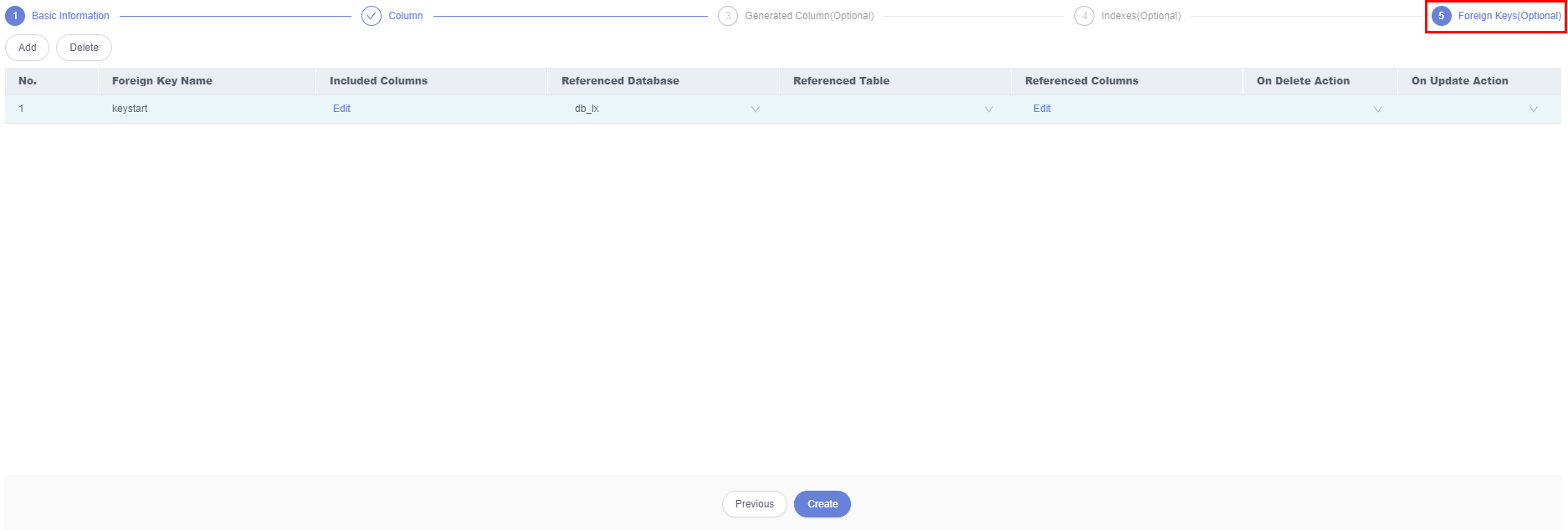Edit the Included Columns for keystart
The image size is (1568, 530).
pos(341,109)
